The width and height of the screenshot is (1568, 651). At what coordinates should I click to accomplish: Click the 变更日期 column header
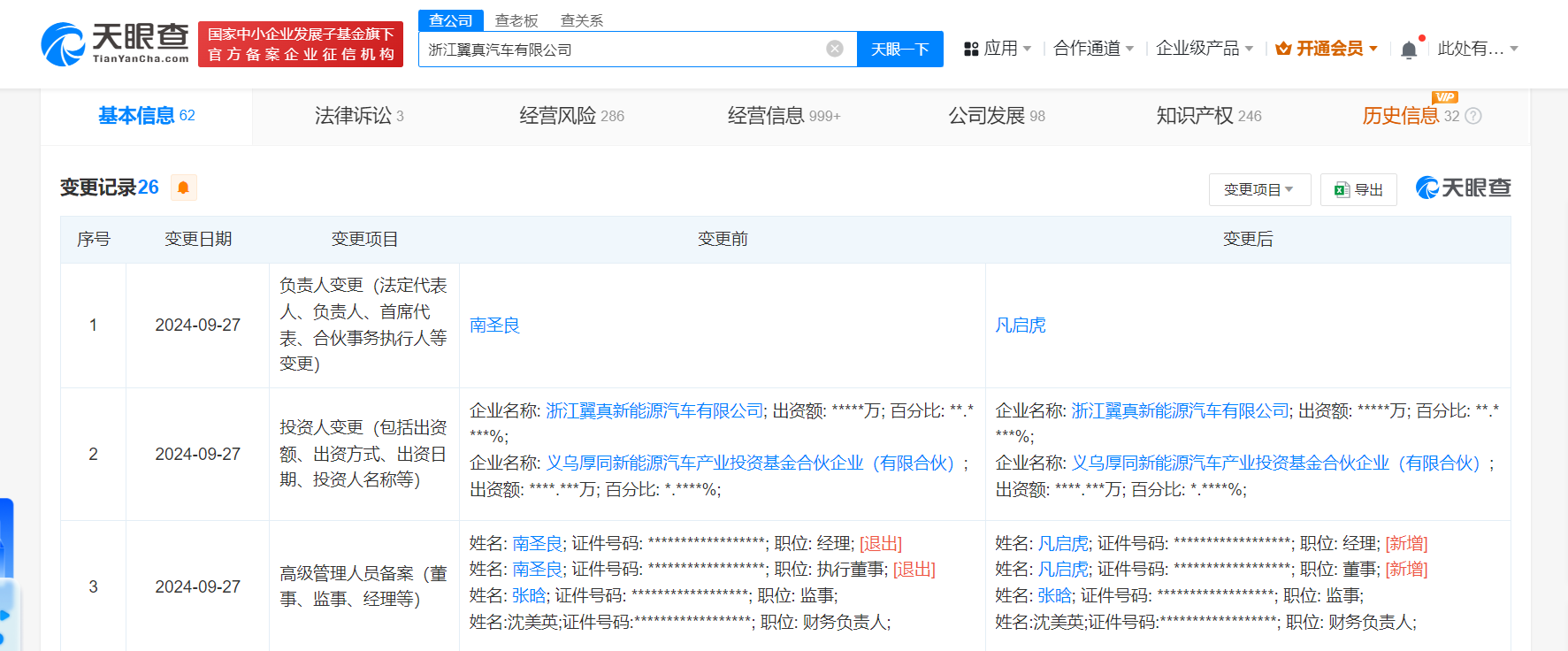pyautogui.click(x=198, y=239)
